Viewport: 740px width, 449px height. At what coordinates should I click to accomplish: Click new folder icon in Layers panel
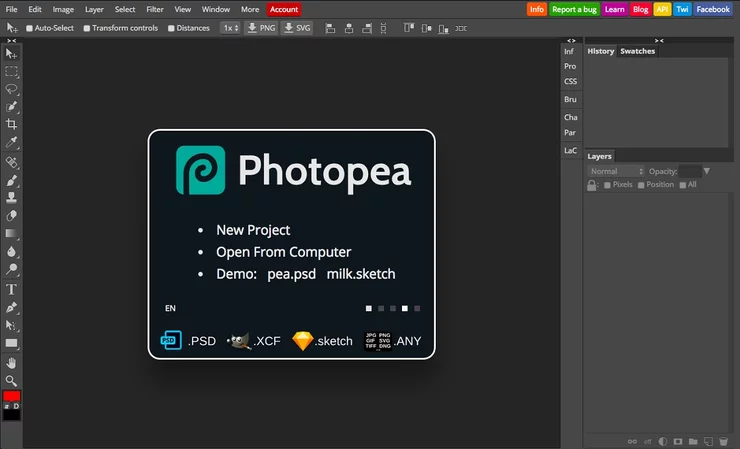[693, 441]
